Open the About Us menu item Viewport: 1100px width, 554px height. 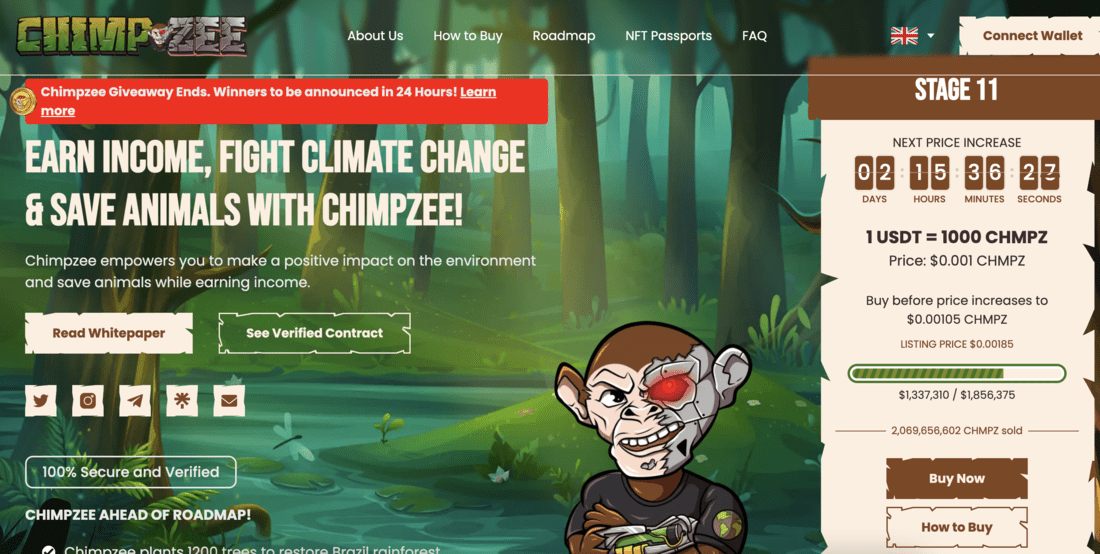tap(375, 36)
